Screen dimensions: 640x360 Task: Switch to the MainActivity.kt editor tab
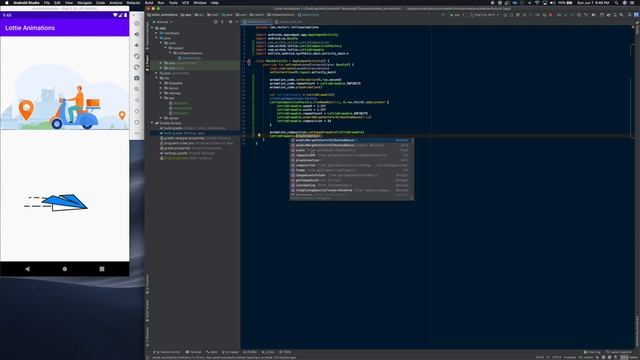pos(256,22)
